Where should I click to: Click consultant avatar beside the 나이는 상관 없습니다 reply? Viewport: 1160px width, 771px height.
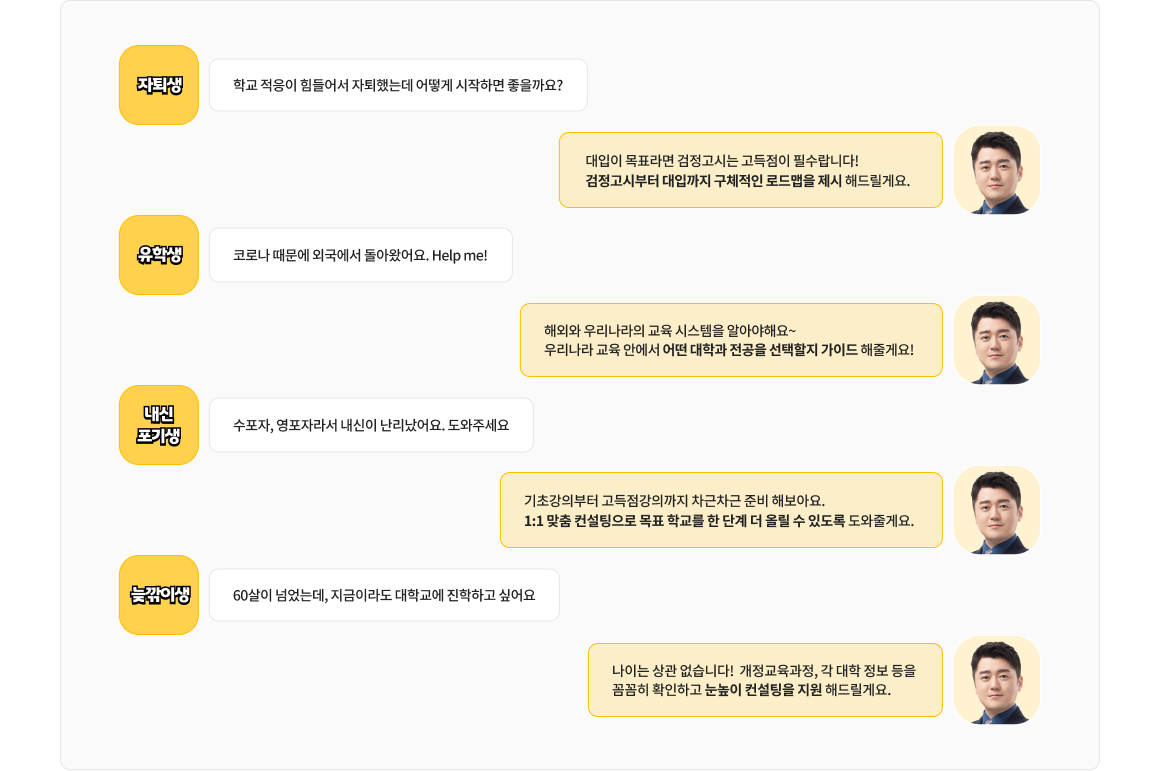pos(996,680)
